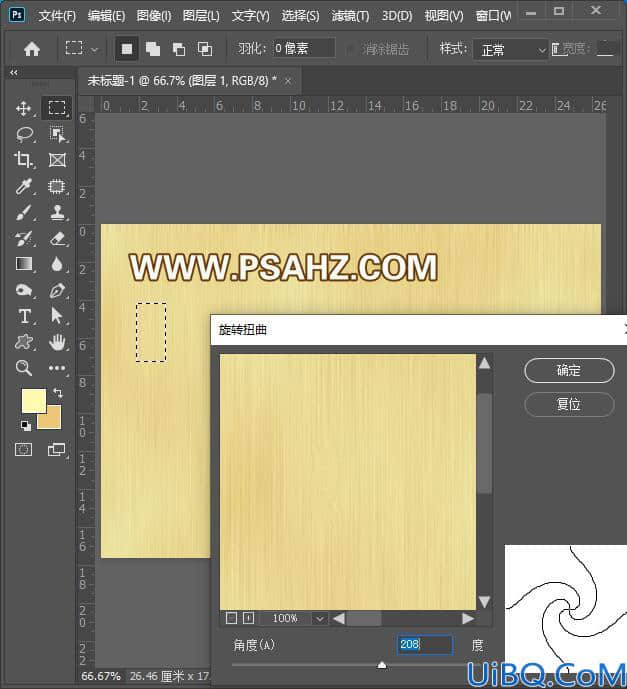This screenshot has width=627, height=689.
Task: Select the Gradient tool
Action: (x=24, y=264)
